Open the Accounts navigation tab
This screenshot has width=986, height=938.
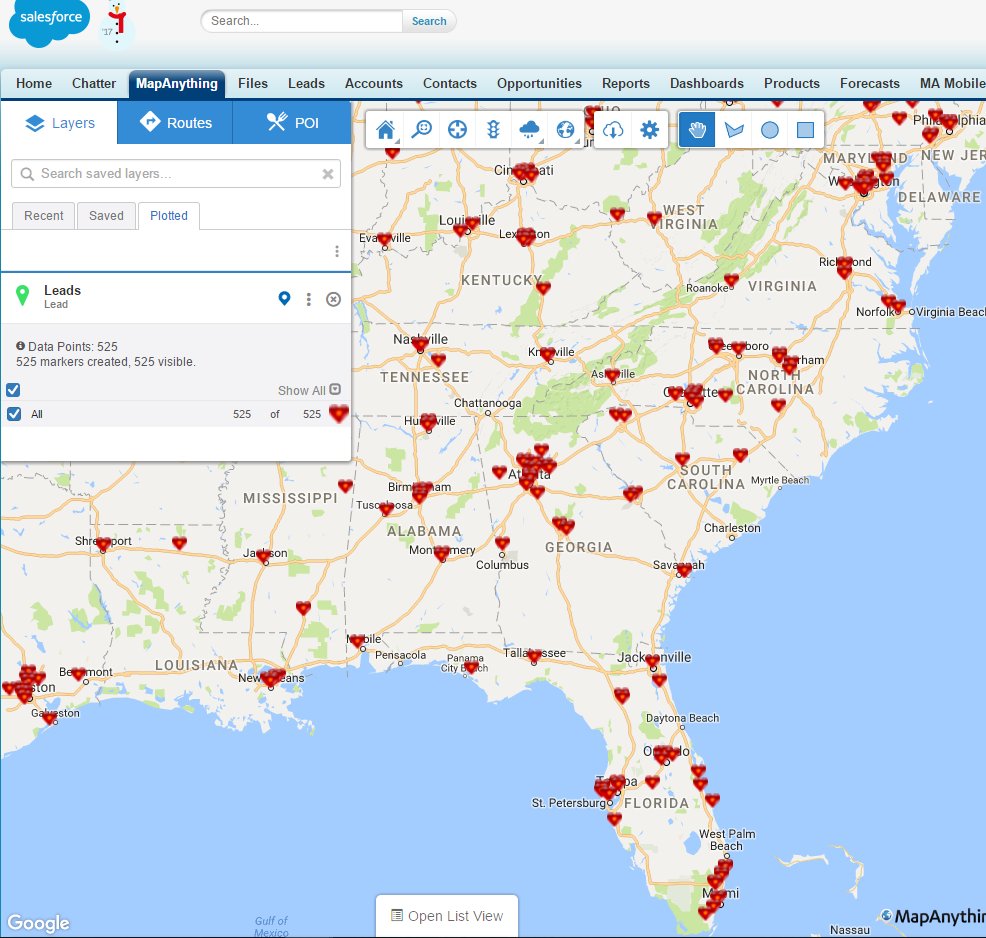(x=374, y=84)
